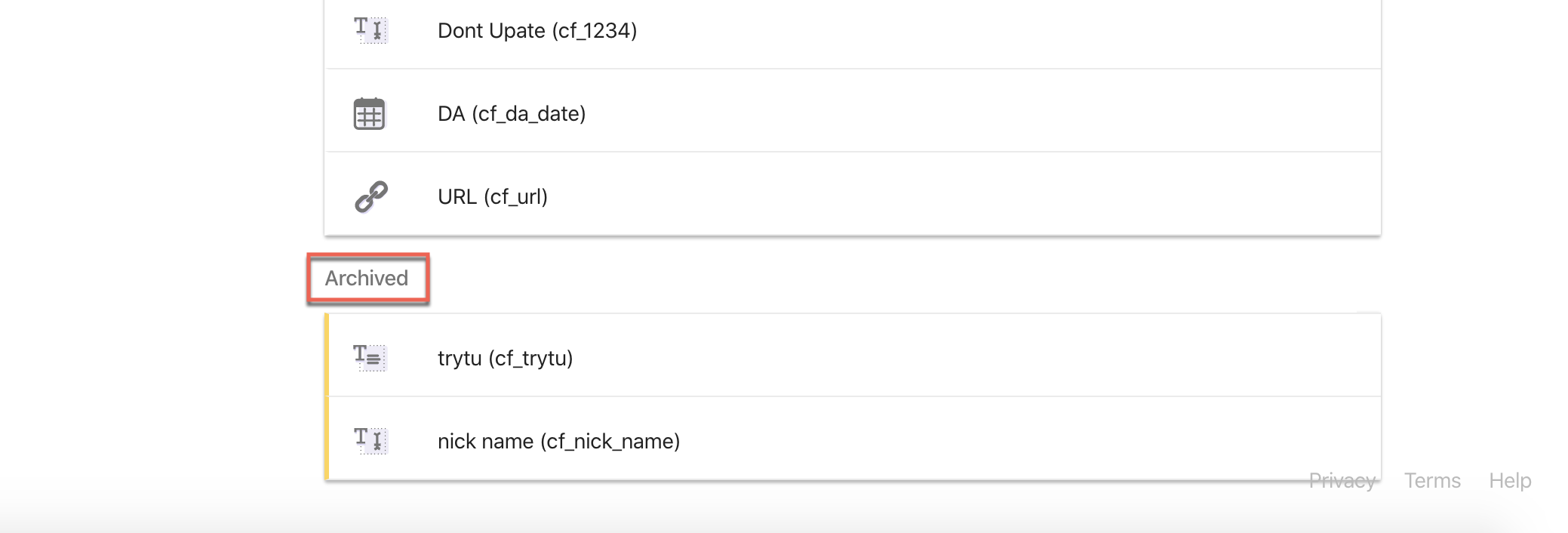This screenshot has width=1568, height=533.
Task: Click the multi-line text icon beside trytu
Action: point(370,357)
